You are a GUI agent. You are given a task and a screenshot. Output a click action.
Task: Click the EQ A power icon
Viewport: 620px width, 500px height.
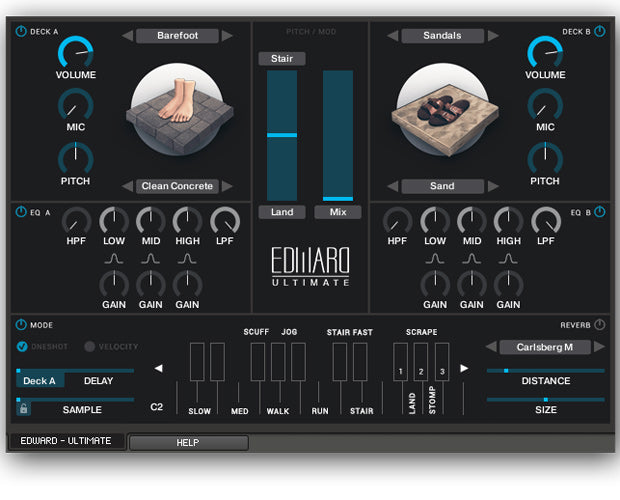pos(21,211)
